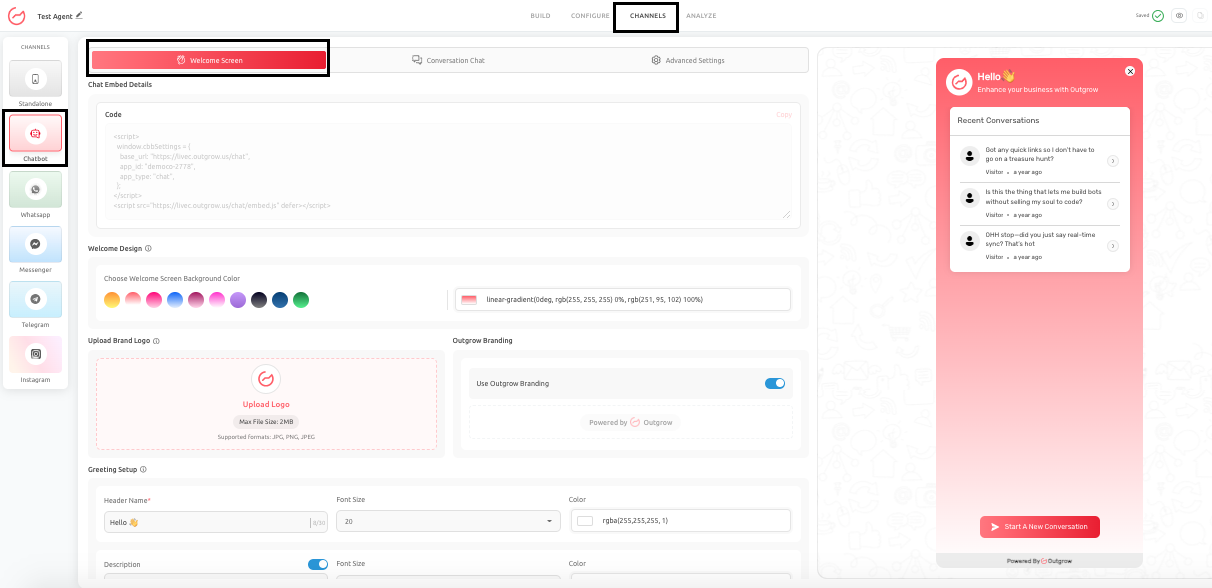Click the Outgrow logo in chat preview header
This screenshot has width=1212, height=588.
pos(959,82)
